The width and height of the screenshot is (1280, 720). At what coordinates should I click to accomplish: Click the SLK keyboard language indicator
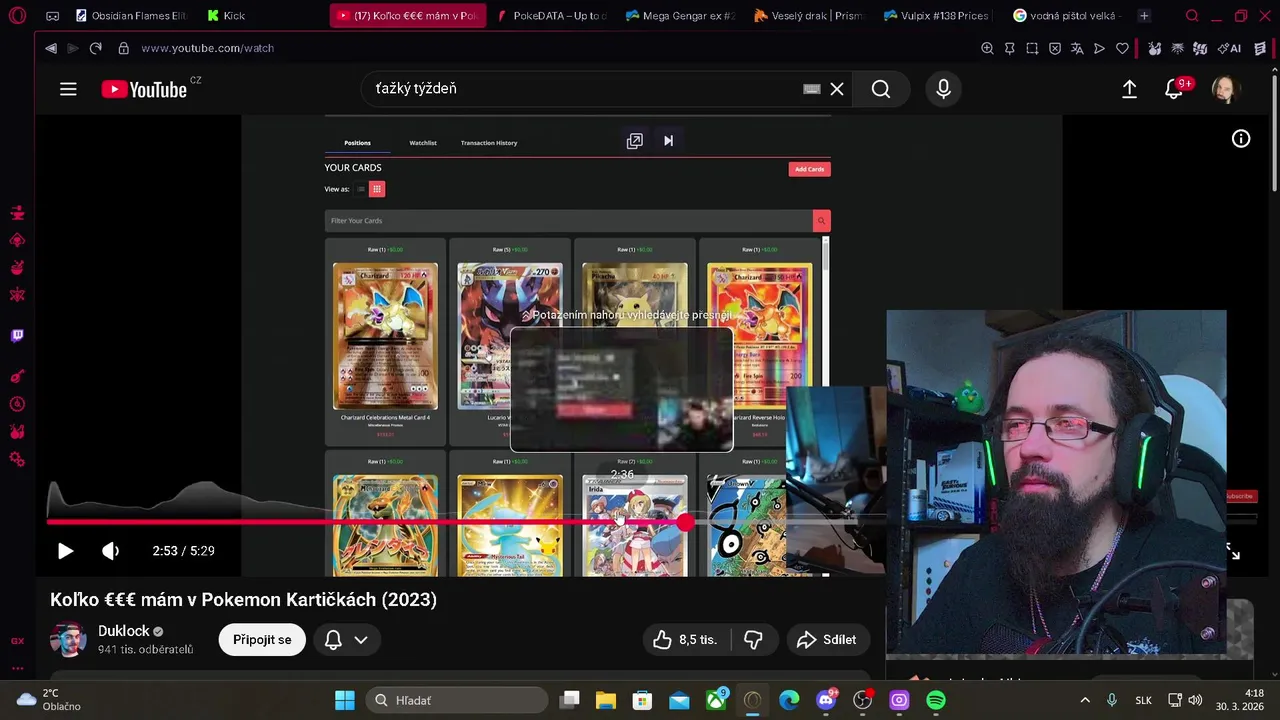click(x=1143, y=700)
